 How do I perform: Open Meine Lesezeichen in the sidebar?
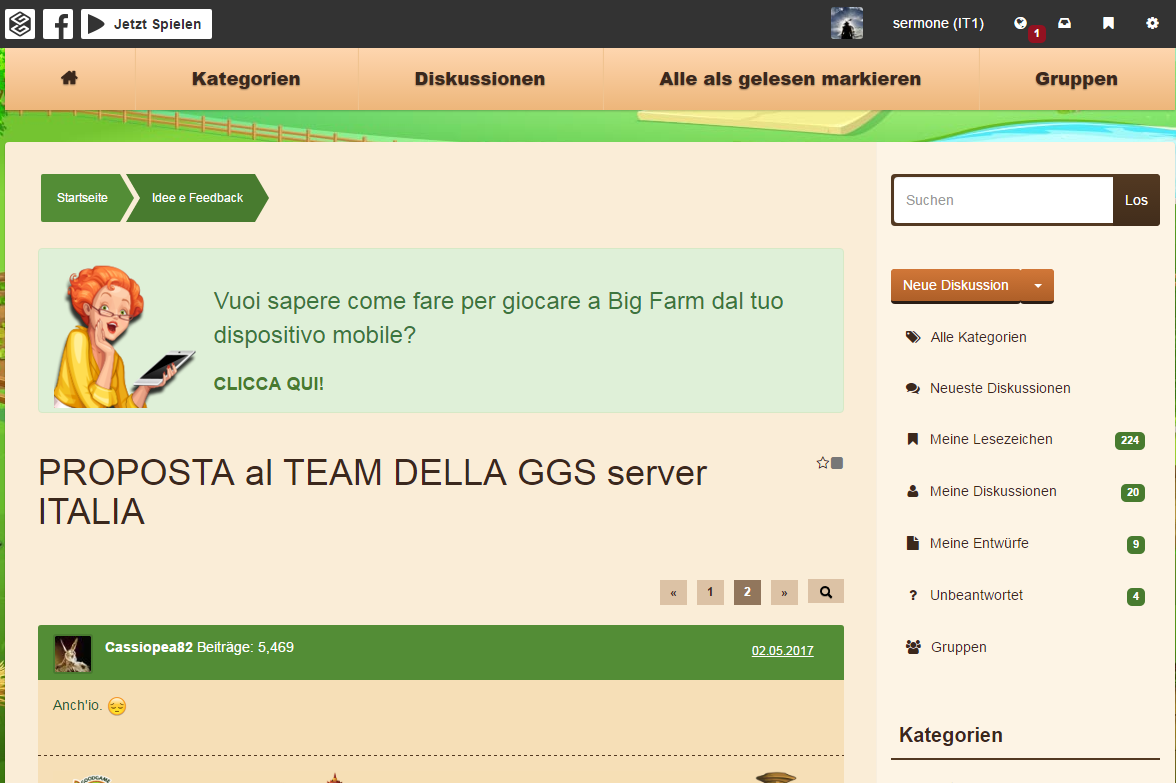[x=991, y=440]
